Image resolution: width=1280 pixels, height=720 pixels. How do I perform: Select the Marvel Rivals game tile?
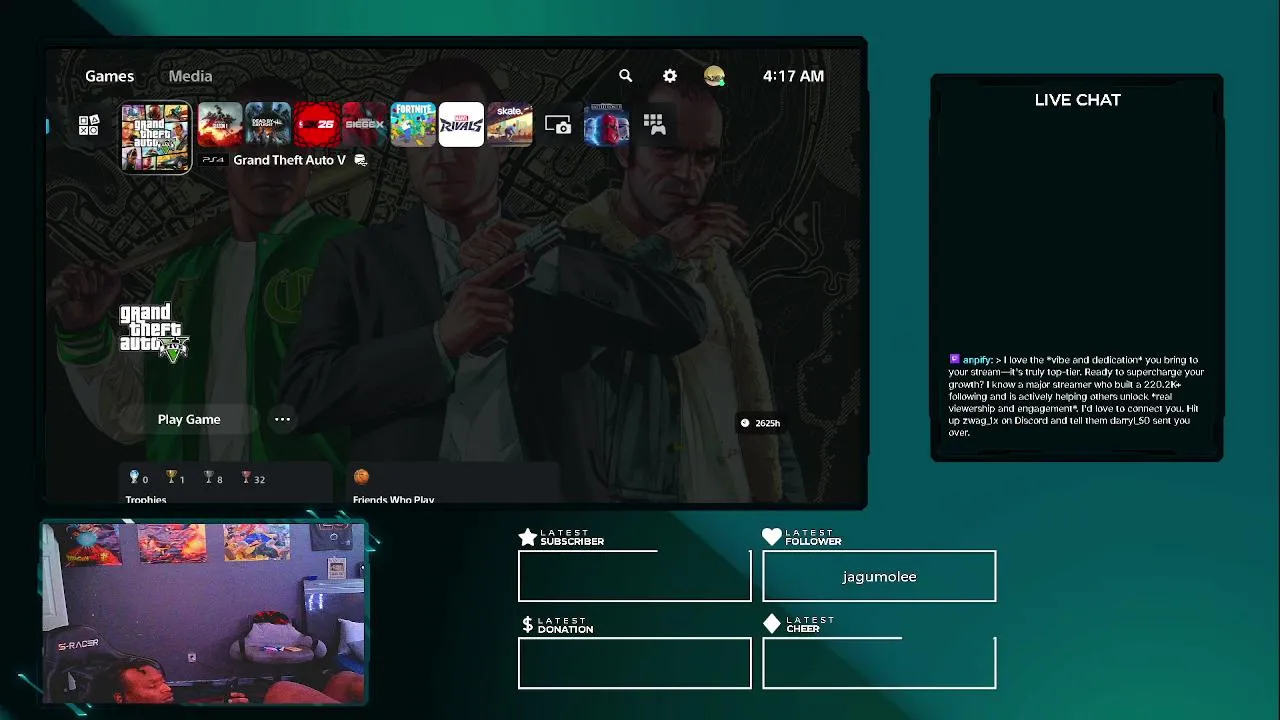461,125
